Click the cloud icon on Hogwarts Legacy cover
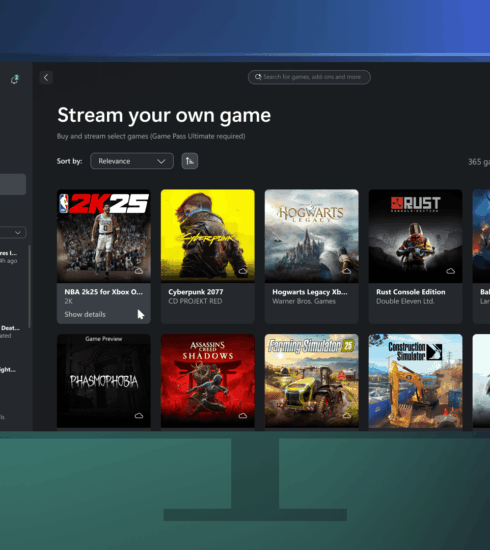Image resolution: width=490 pixels, height=550 pixels. click(347, 271)
